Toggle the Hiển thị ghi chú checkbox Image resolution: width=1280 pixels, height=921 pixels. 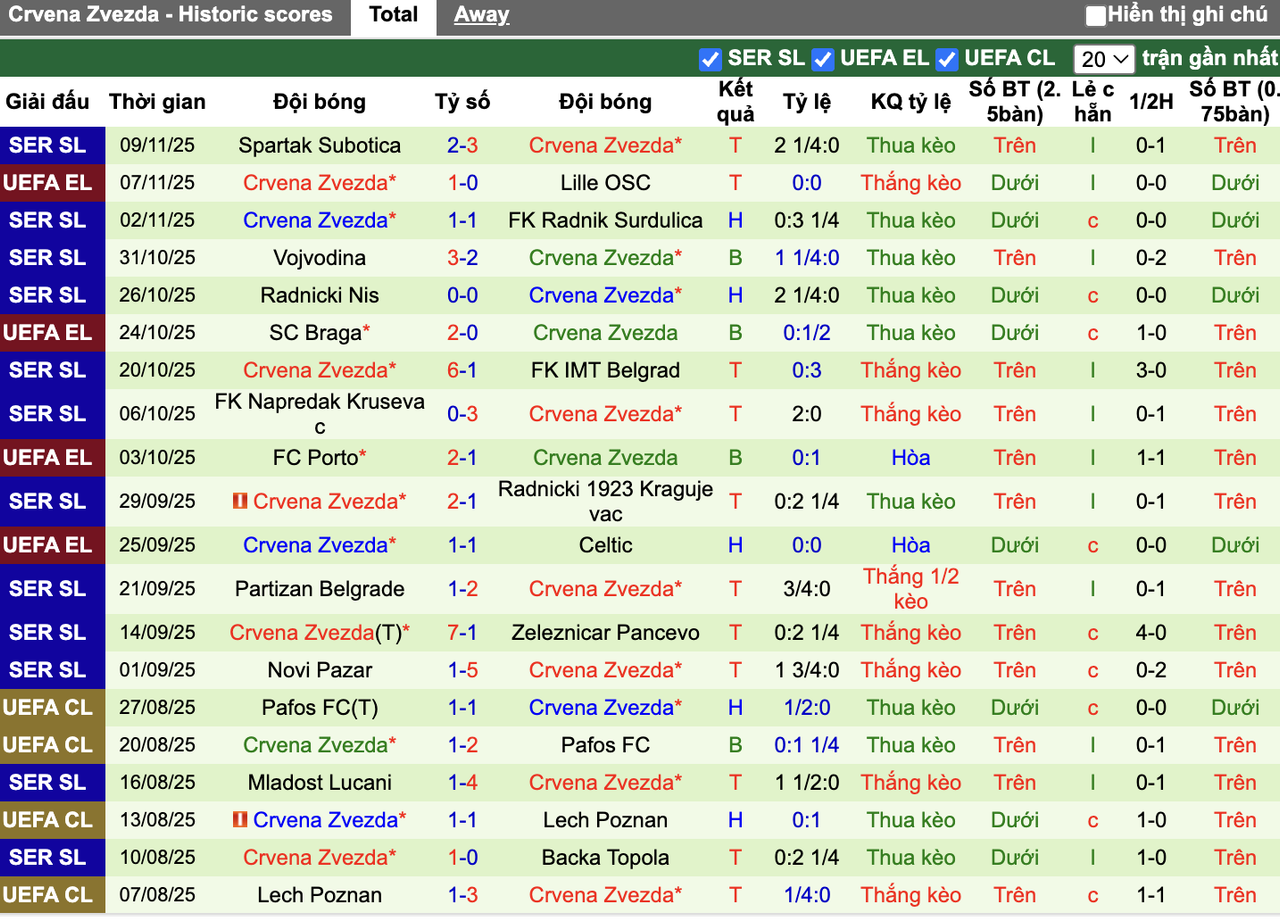1096,16
